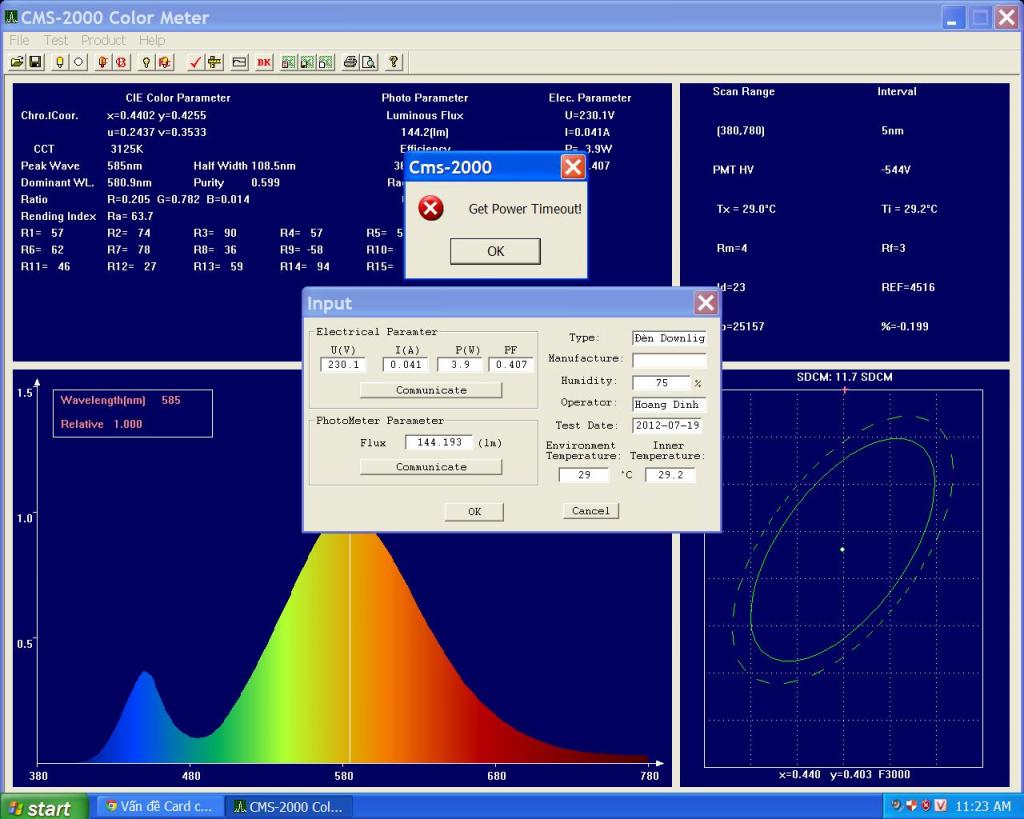Click the red error icon in Cms-2000 dialog
This screenshot has height=819, width=1024.
pyautogui.click(x=431, y=208)
